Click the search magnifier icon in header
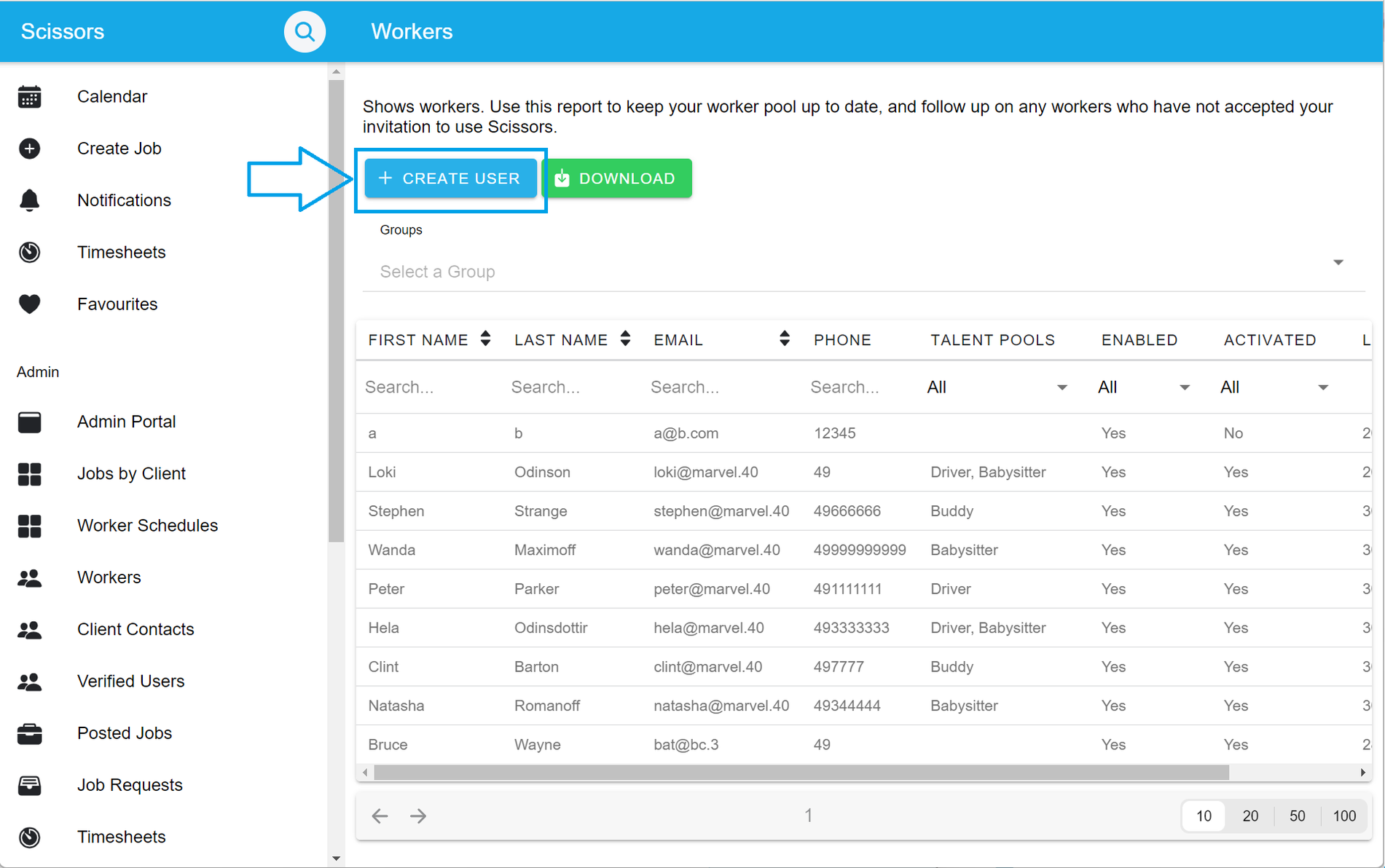Image resolution: width=1385 pixels, height=868 pixels. (x=305, y=32)
